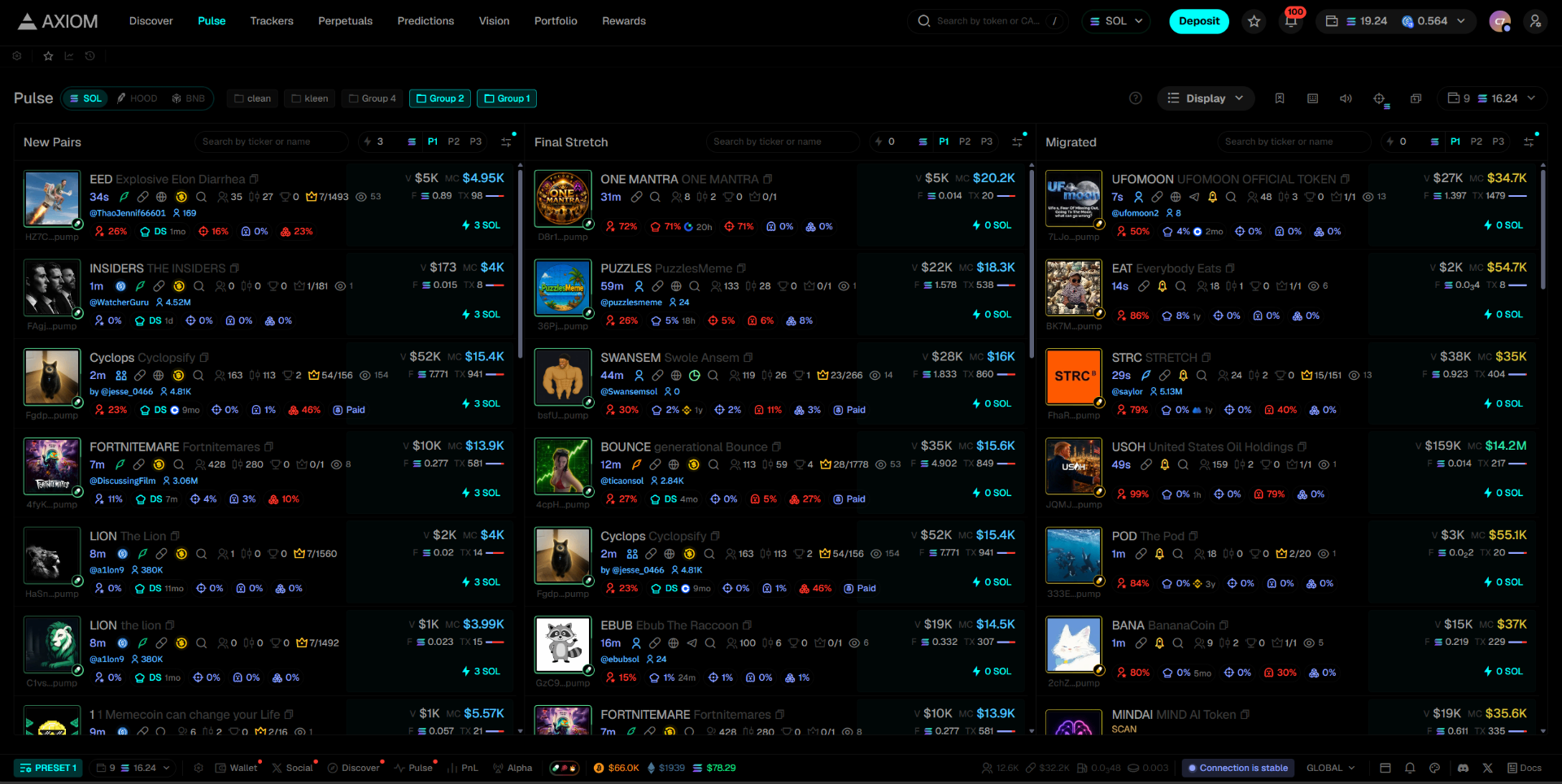Open bottom bar notification bell icon
The image size is (1562, 784).
click(x=1410, y=768)
